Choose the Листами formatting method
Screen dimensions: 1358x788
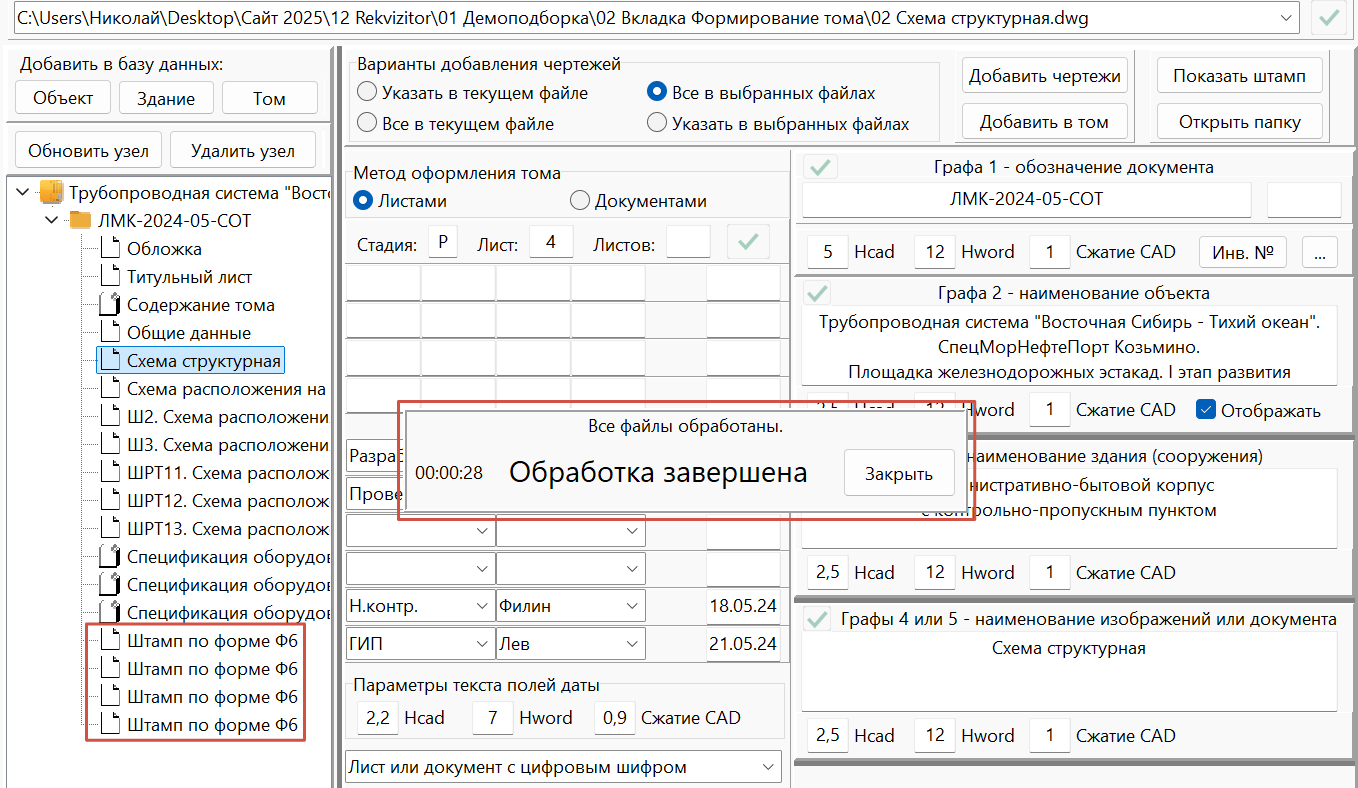pos(363,200)
